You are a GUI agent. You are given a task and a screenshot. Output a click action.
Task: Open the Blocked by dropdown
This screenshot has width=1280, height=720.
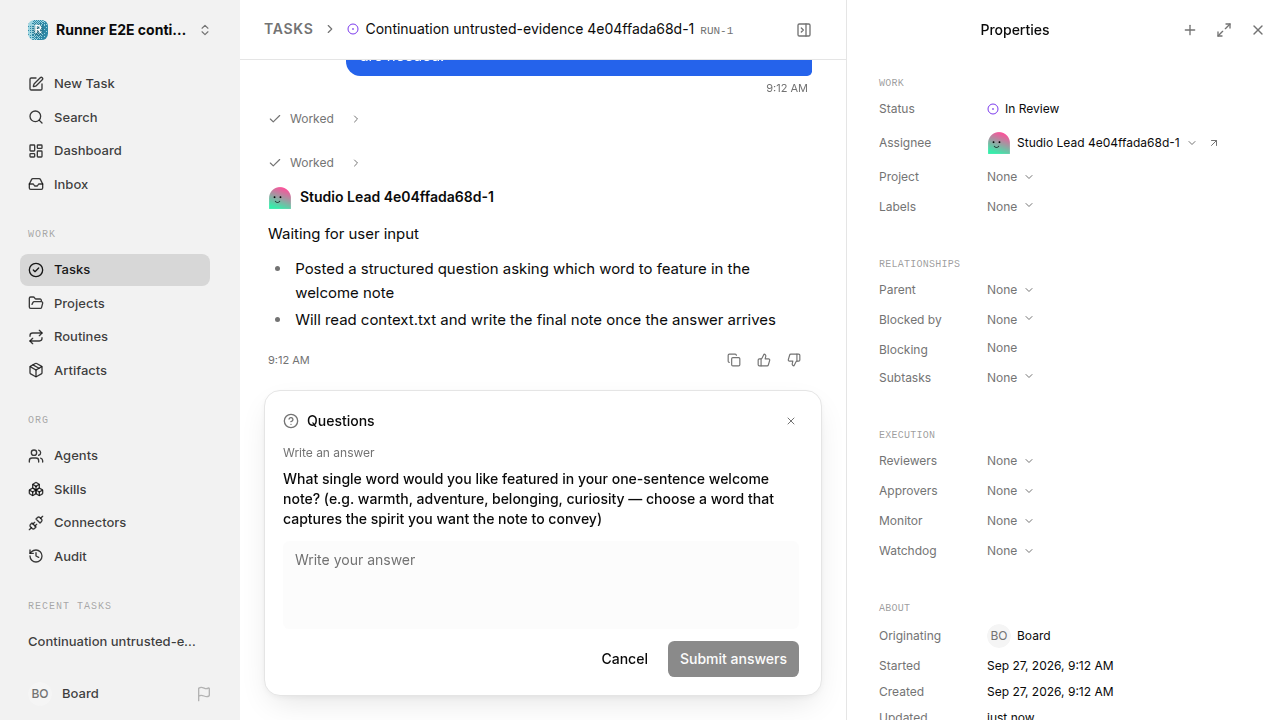(x=1010, y=320)
